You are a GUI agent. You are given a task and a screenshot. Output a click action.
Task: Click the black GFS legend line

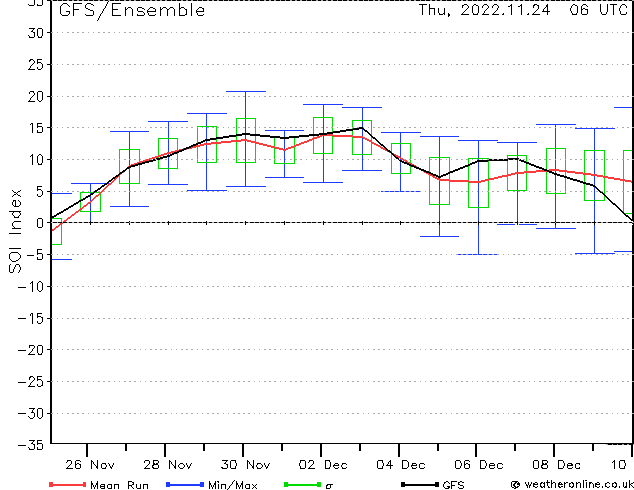tap(420, 484)
